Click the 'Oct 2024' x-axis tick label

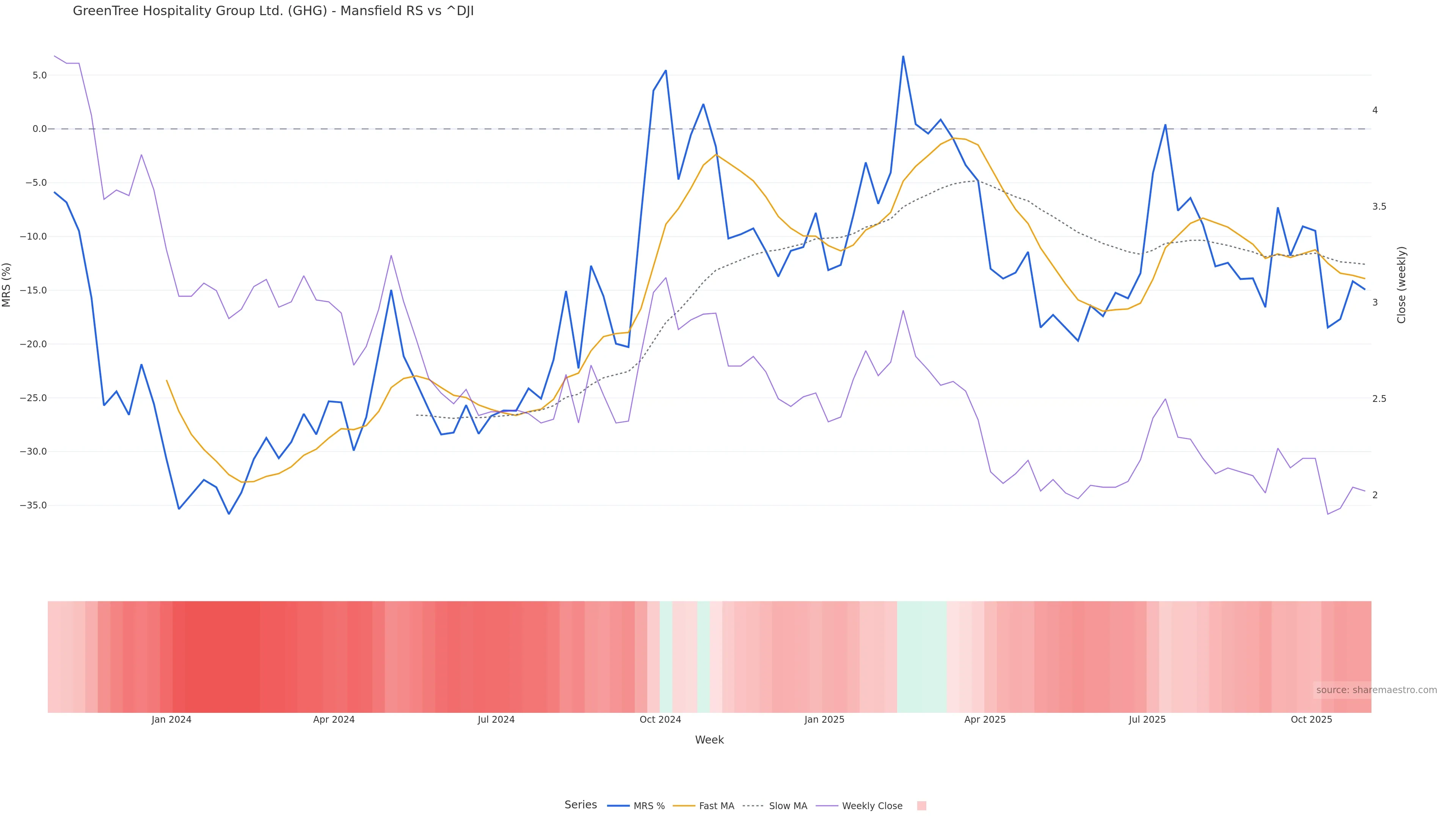point(660,720)
